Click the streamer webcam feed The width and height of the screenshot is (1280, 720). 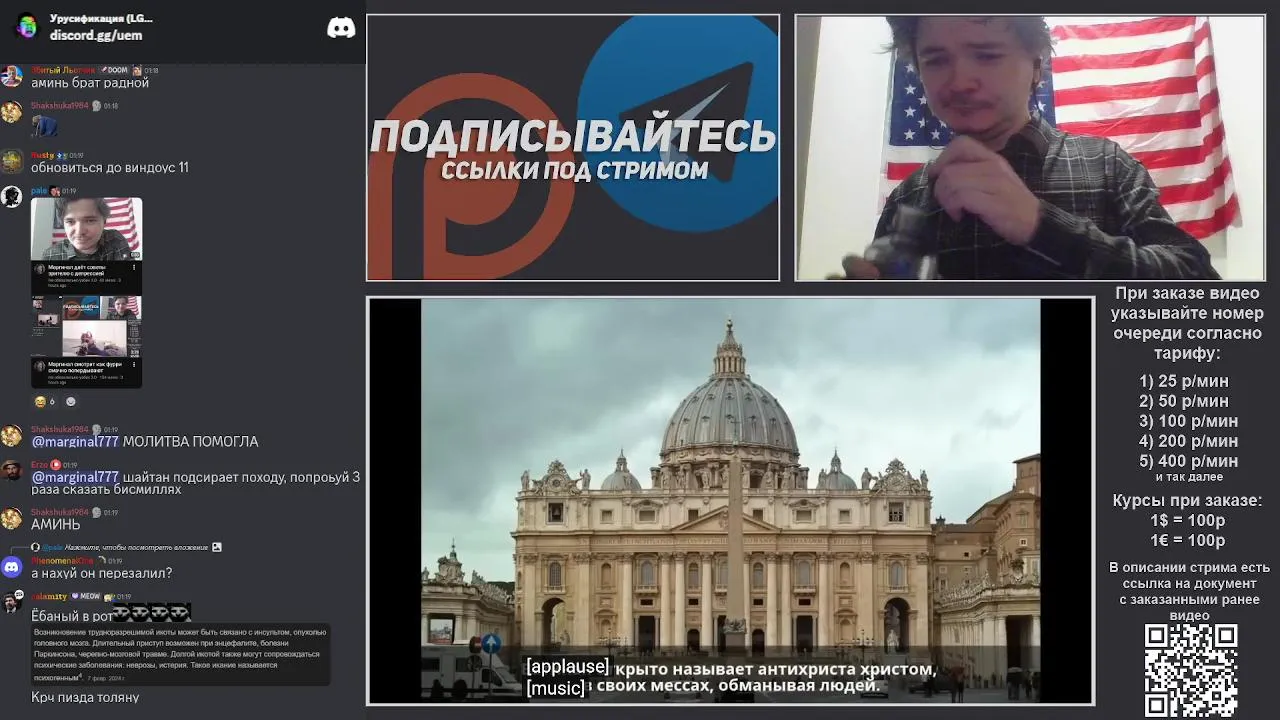pos(1030,148)
